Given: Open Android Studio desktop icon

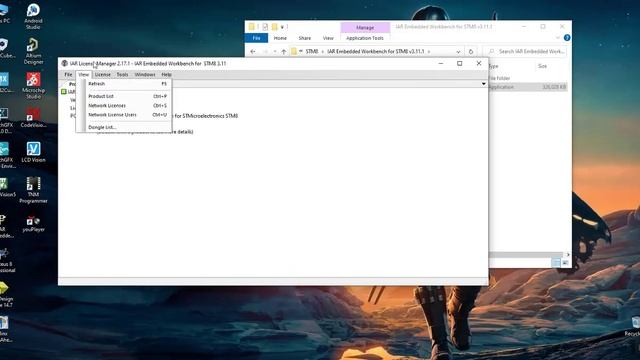Looking at the screenshot, I should pos(33,16).
